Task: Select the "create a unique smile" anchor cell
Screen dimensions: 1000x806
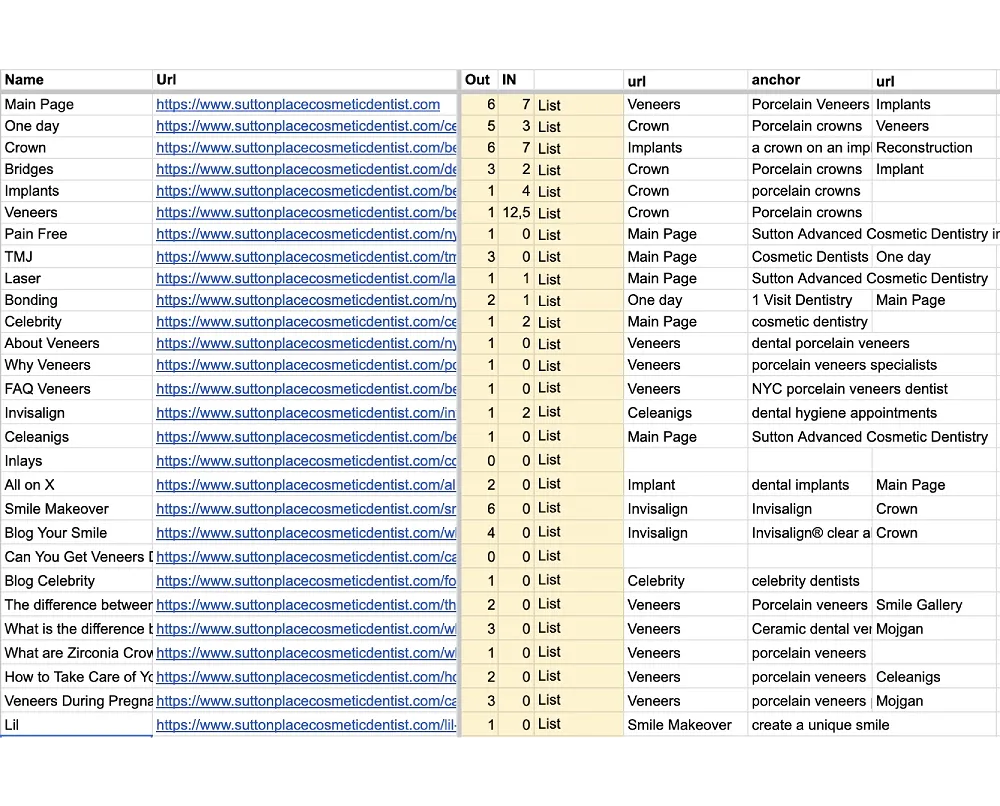Action: pos(820,725)
